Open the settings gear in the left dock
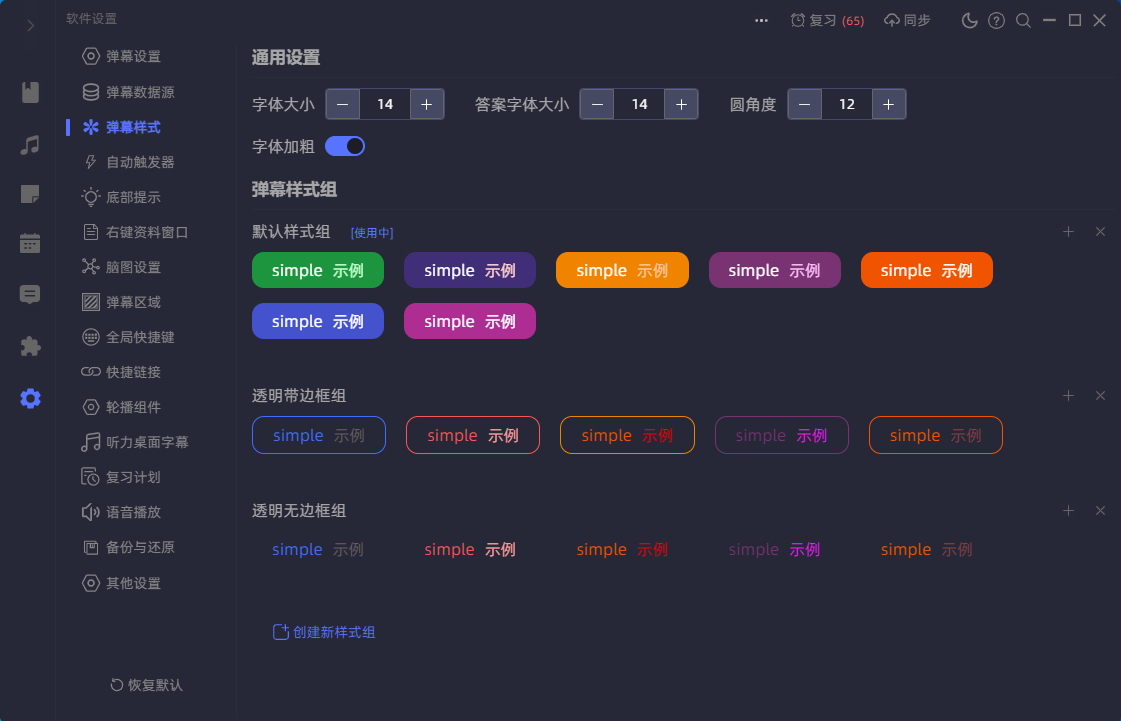The width and height of the screenshot is (1121, 721). pos(29,398)
